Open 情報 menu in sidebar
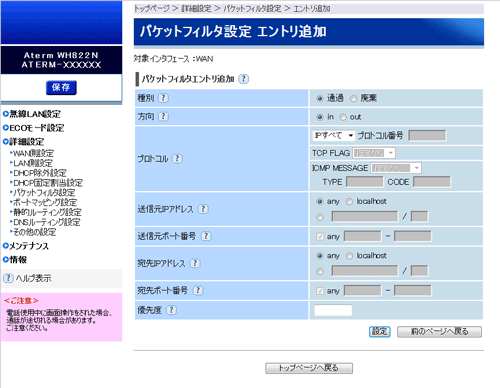This screenshot has height=388, width=500. [18, 260]
